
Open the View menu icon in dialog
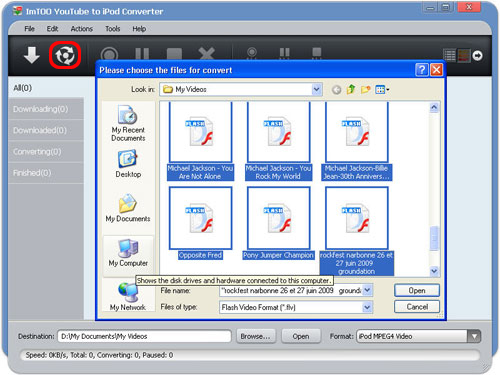click(382, 89)
